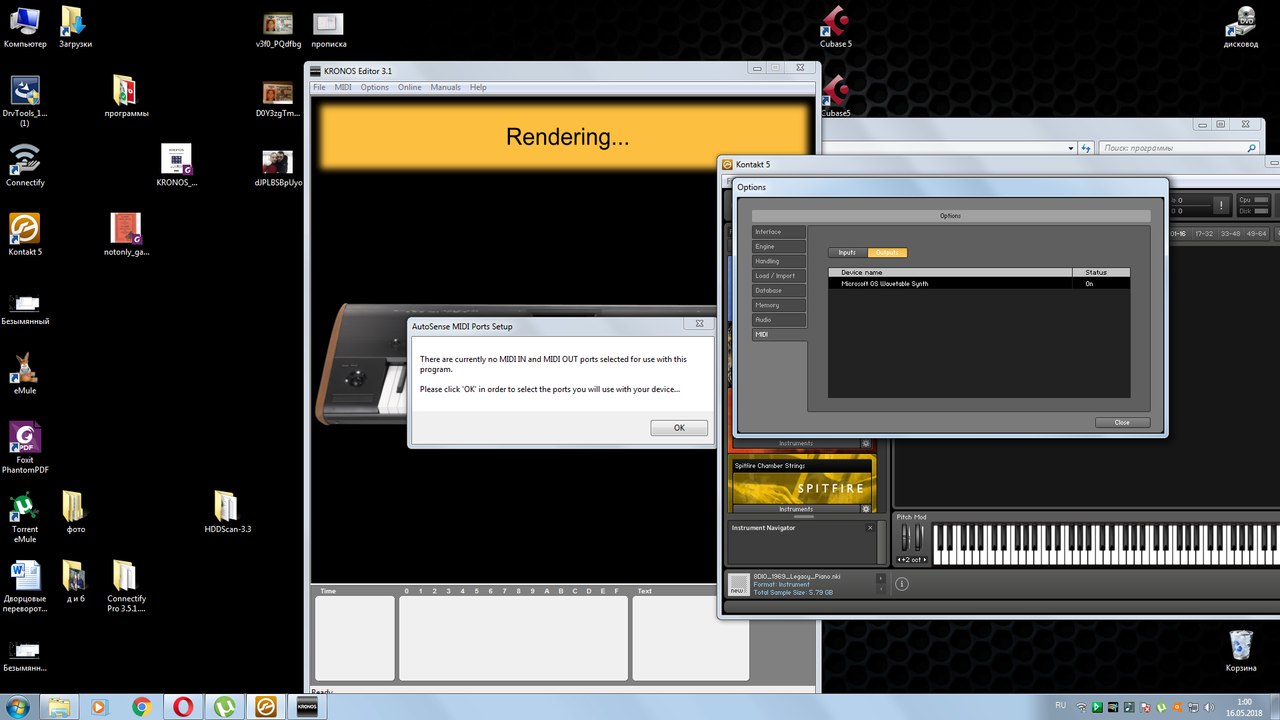Viewport: 1280px width, 720px height.
Task: Select the Outputs tab in MIDI options
Action: click(887, 253)
